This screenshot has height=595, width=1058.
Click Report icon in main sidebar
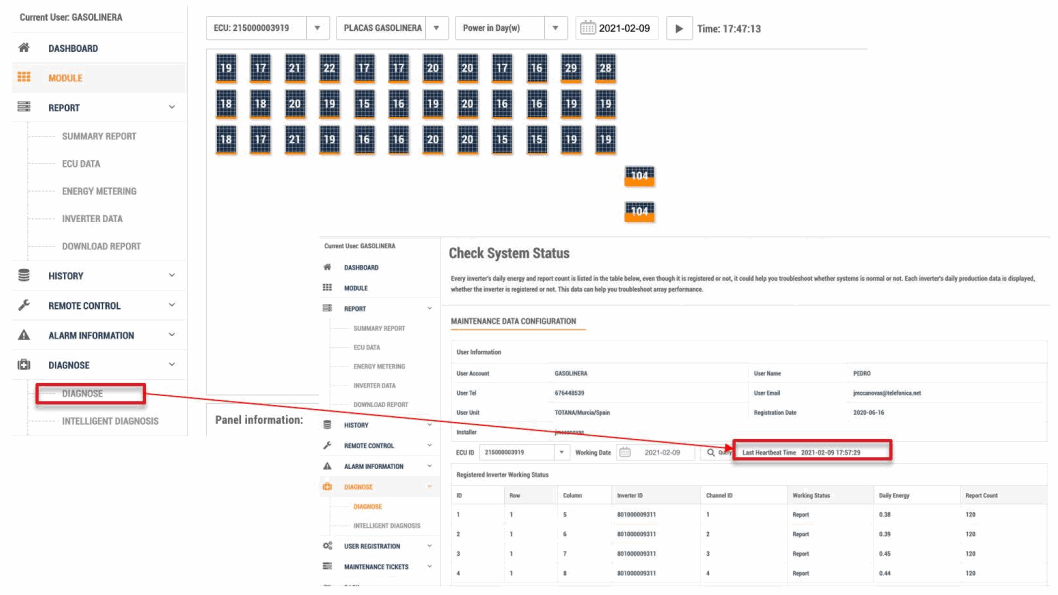(x=24, y=107)
